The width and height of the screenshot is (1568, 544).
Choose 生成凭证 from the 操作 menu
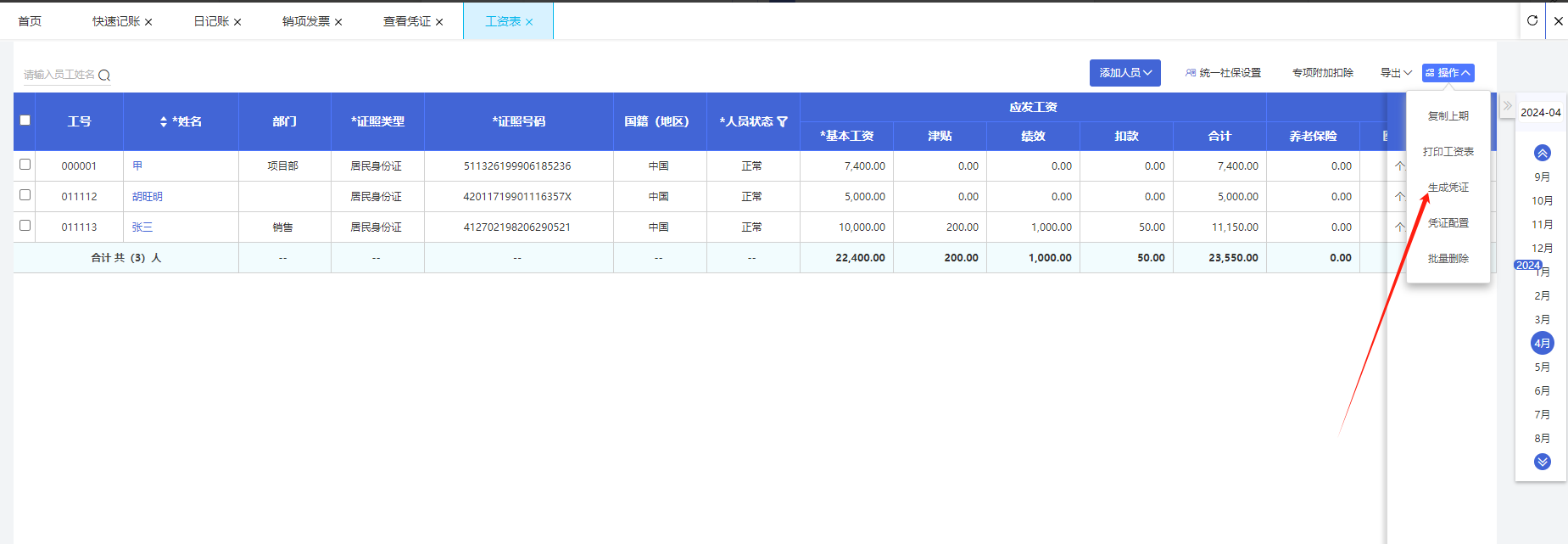point(1448,188)
